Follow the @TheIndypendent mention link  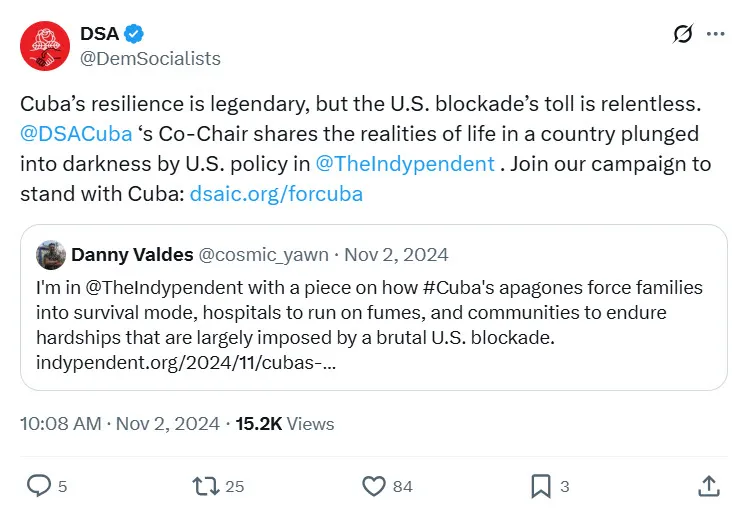(404, 163)
